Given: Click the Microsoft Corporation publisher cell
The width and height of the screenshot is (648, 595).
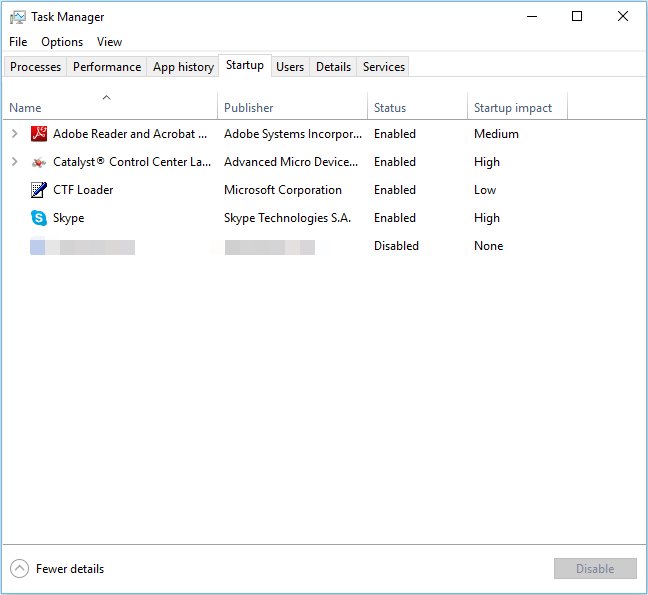Looking at the screenshot, I should [283, 190].
